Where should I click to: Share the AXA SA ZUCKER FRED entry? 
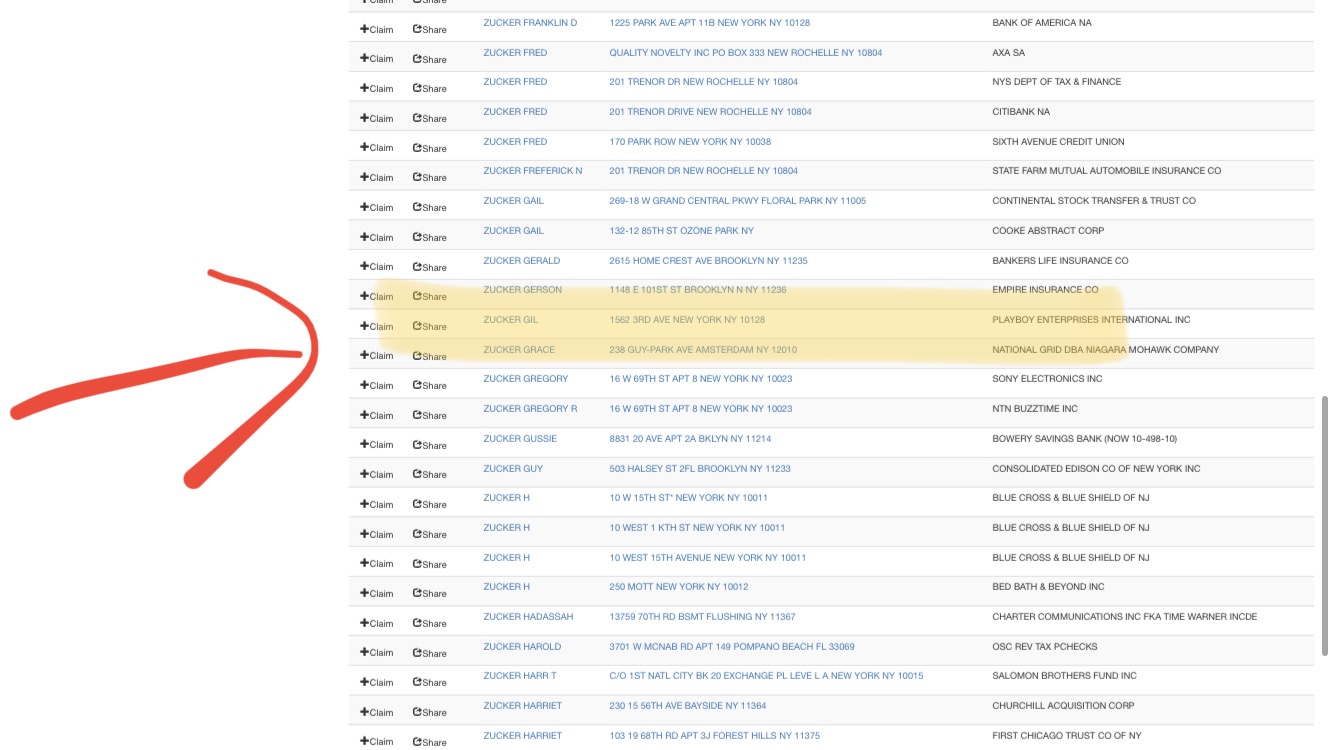pyautogui.click(x=430, y=59)
